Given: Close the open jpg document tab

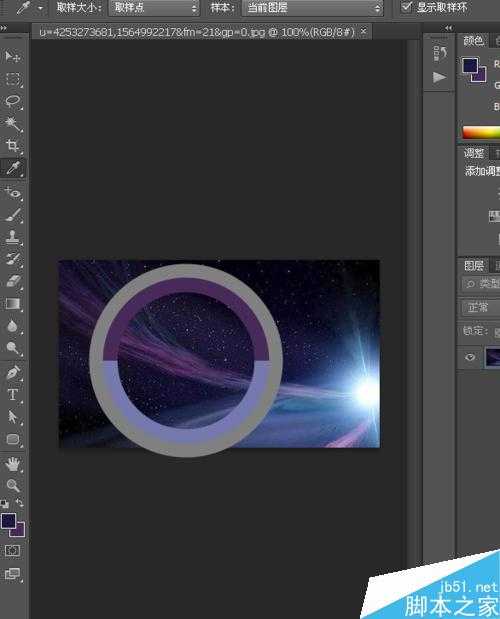Looking at the screenshot, I should click(363, 31).
